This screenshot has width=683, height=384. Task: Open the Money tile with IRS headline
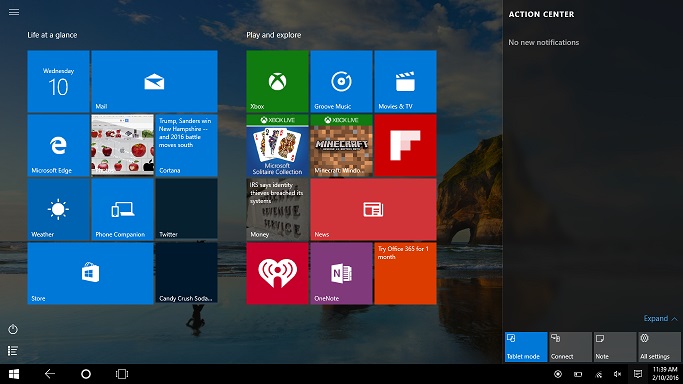[x=277, y=209]
